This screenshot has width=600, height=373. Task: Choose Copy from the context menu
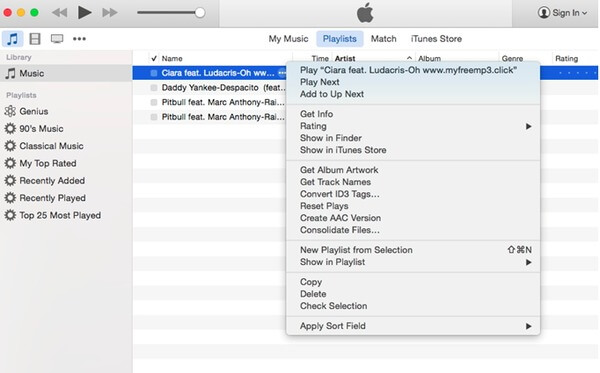tap(311, 282)
